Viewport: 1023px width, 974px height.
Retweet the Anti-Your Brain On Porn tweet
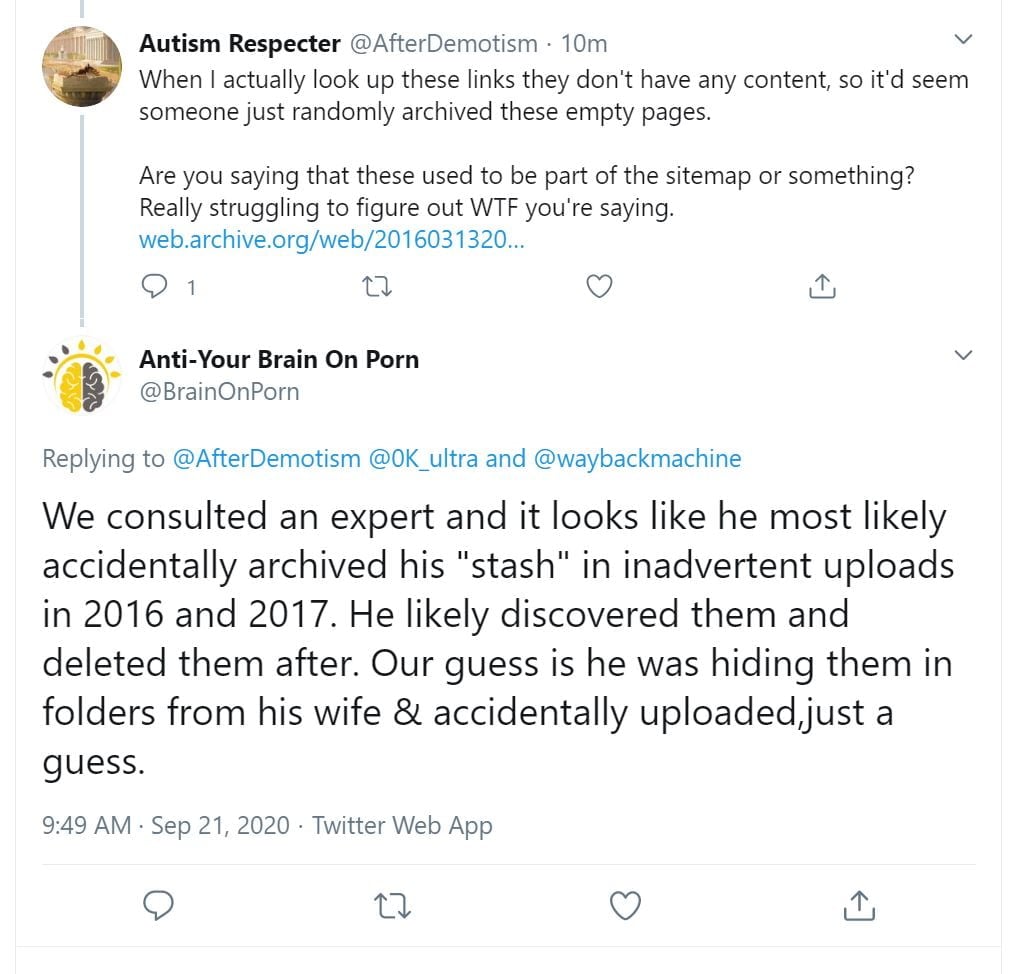(391, 906)
